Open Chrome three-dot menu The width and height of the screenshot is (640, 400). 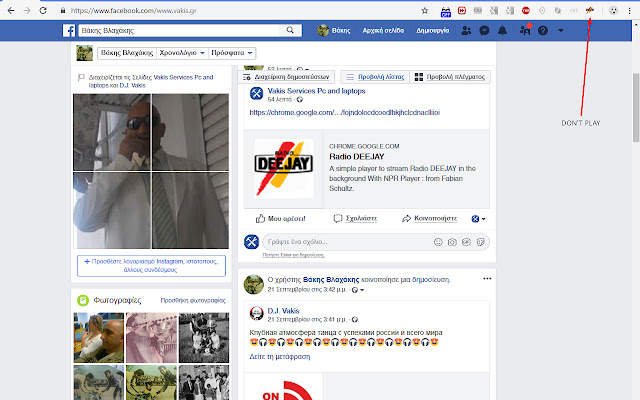tap(629, 11)
